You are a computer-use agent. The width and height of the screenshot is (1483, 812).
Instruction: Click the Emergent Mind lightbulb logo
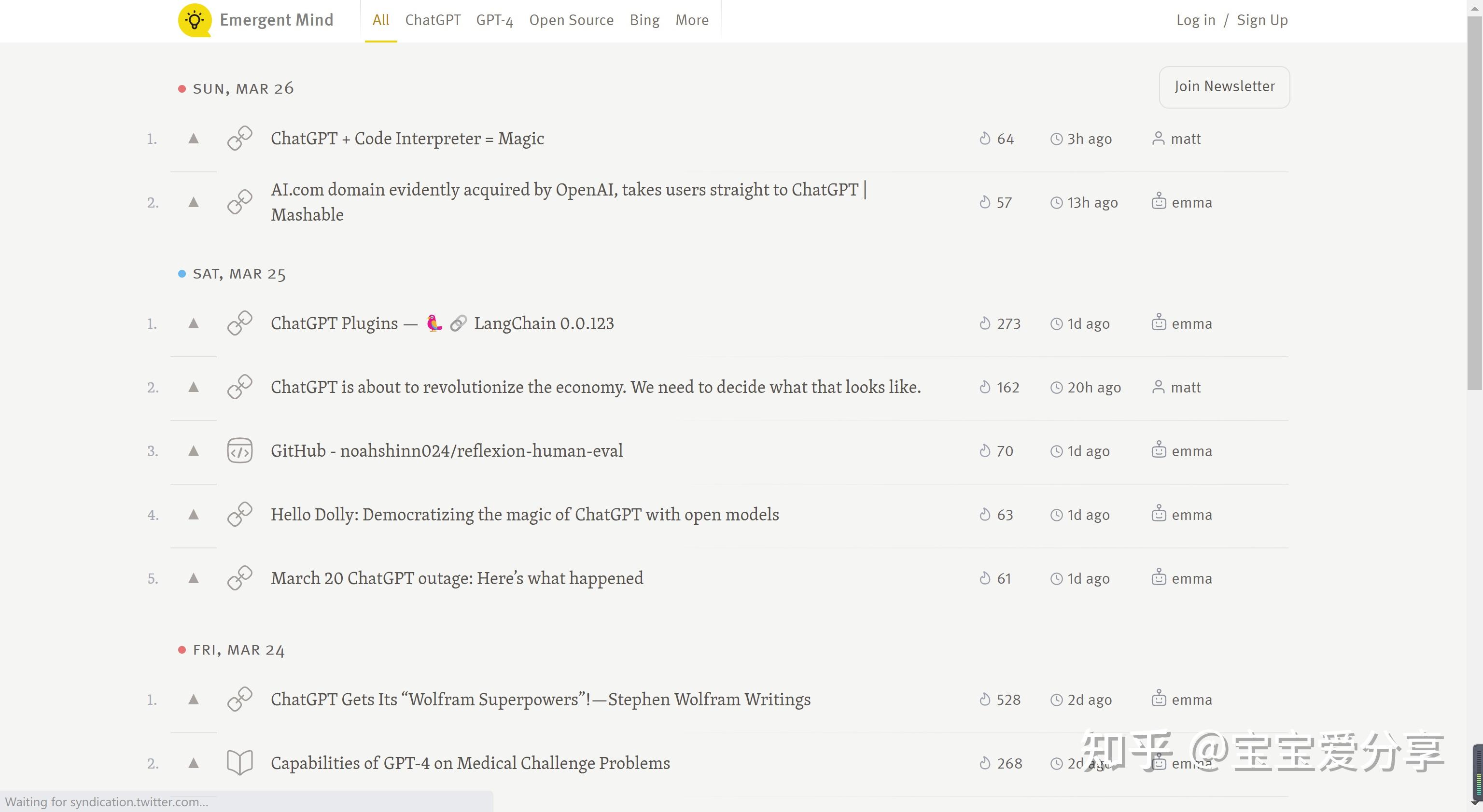(x=195, y=20)
